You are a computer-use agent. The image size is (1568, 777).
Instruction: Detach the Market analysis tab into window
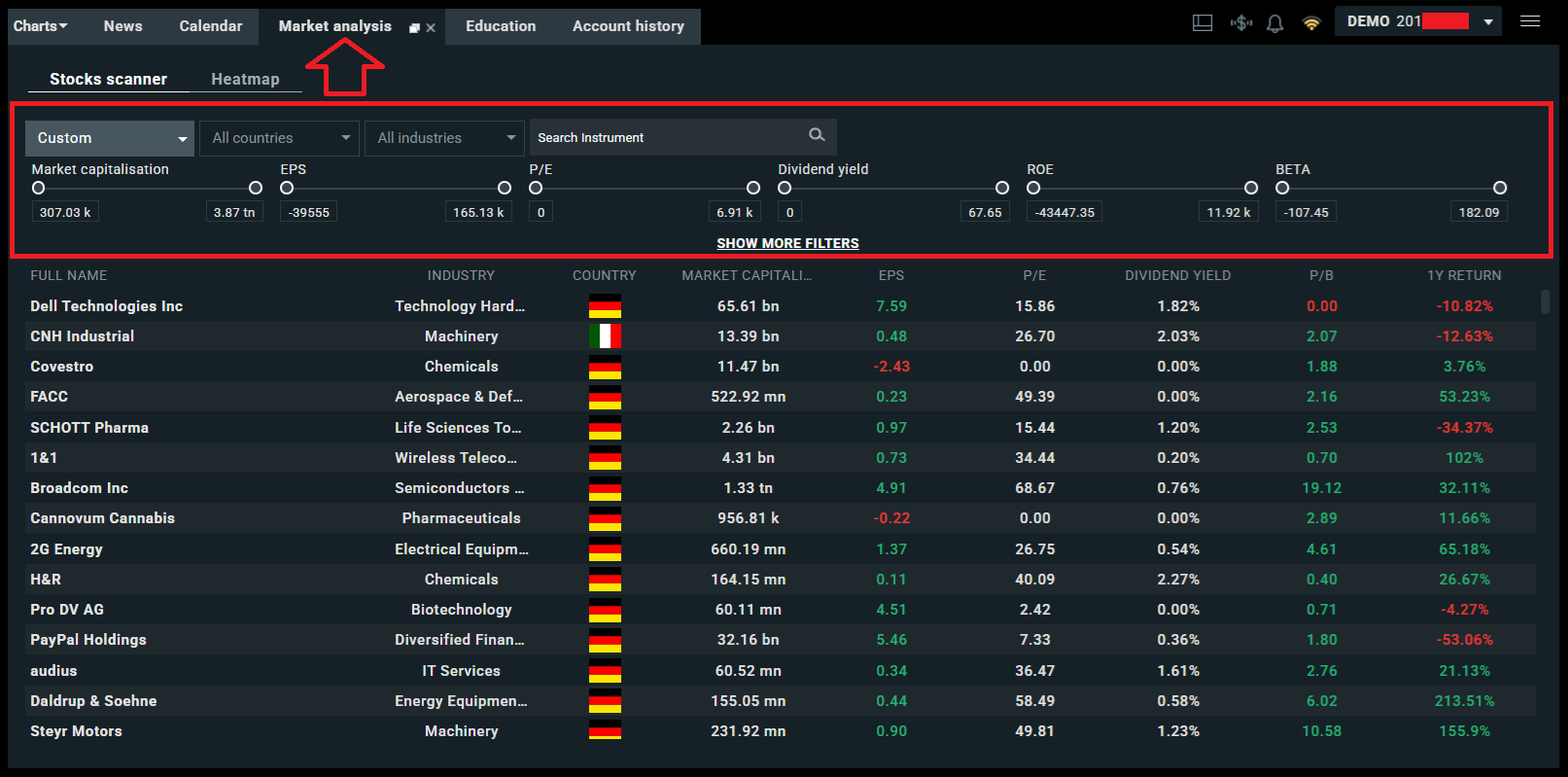pos(415,28)
